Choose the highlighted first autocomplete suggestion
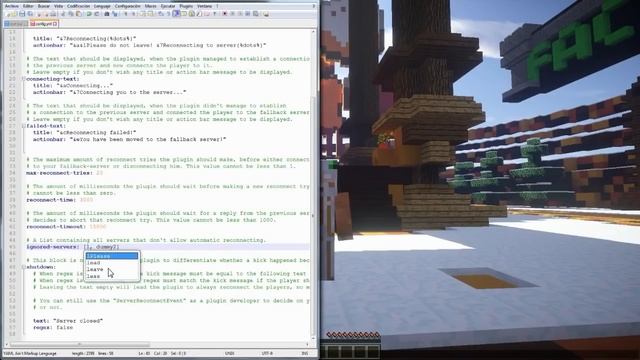The height and width of the screenshot is (360, 640). (x=112, y=256)
